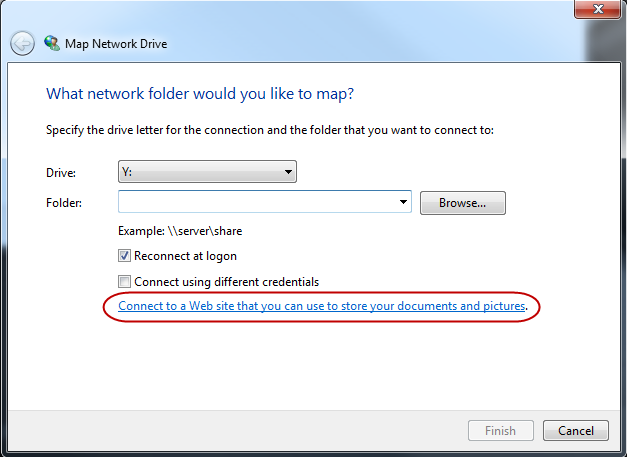Click the 'Connect using different credentials' label text
This screenshot has width=627, height=457.
[227, 282]
